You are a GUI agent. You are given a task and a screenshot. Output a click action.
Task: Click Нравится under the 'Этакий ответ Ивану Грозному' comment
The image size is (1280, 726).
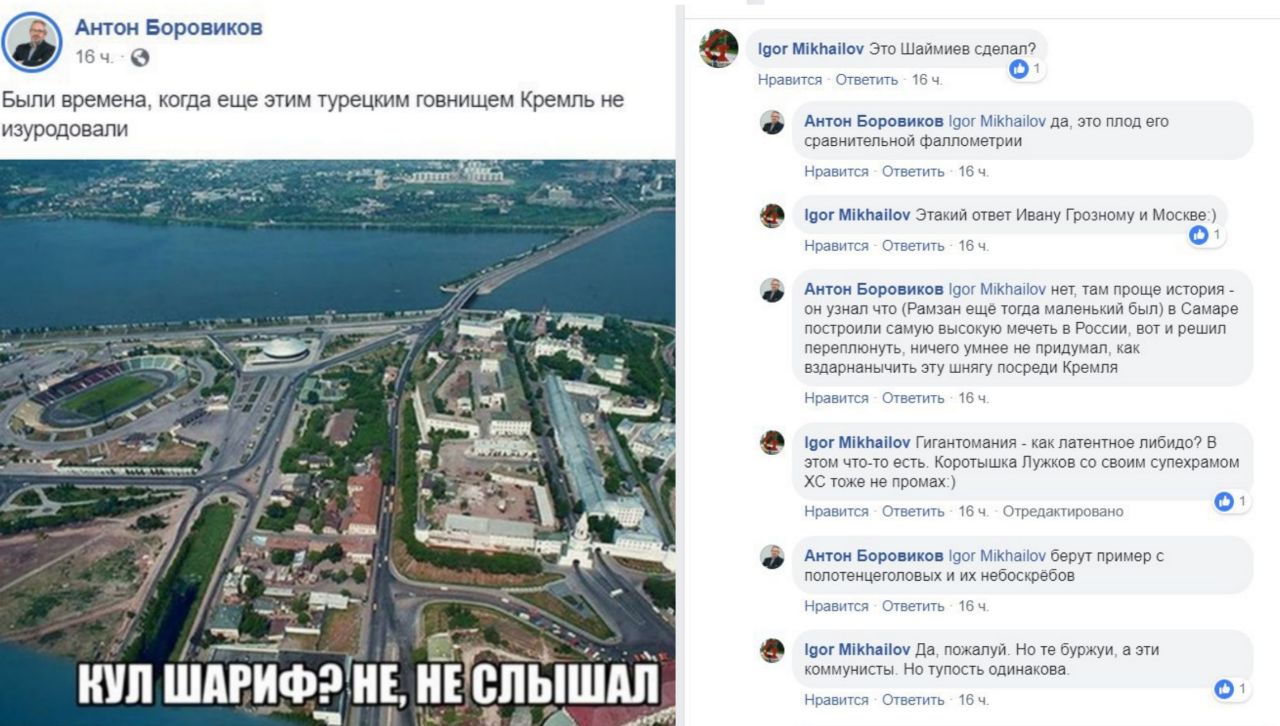coord(836,246)
